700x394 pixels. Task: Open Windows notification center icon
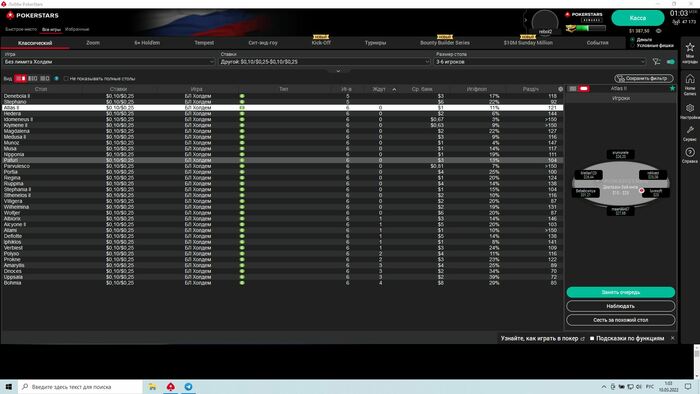(688, 386)
